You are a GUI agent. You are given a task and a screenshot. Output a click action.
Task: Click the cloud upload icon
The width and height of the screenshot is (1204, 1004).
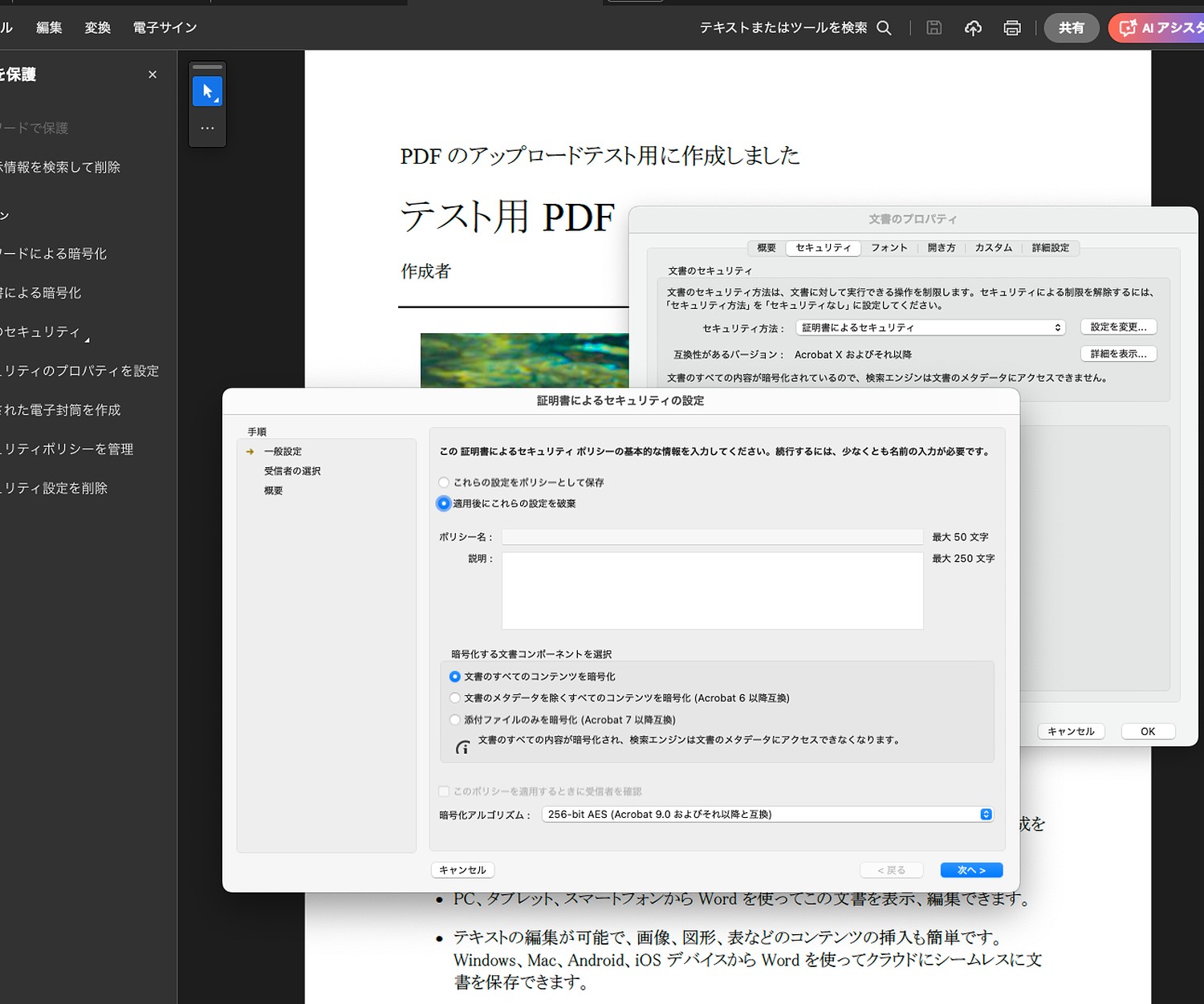tap(973, 28)
